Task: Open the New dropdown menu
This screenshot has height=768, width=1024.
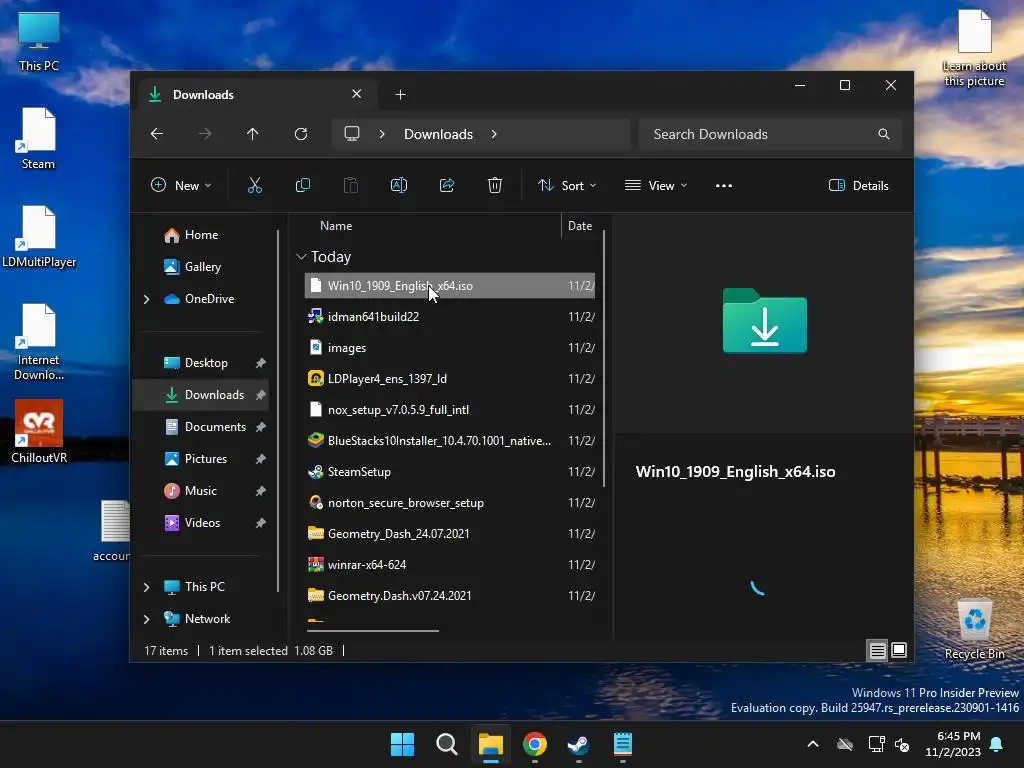Action: 181,185
